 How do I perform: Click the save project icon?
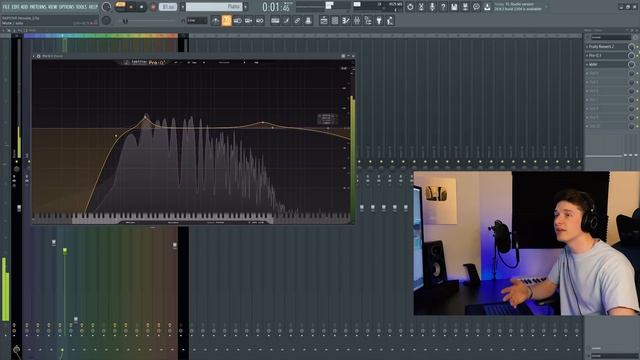coord(454,7)
